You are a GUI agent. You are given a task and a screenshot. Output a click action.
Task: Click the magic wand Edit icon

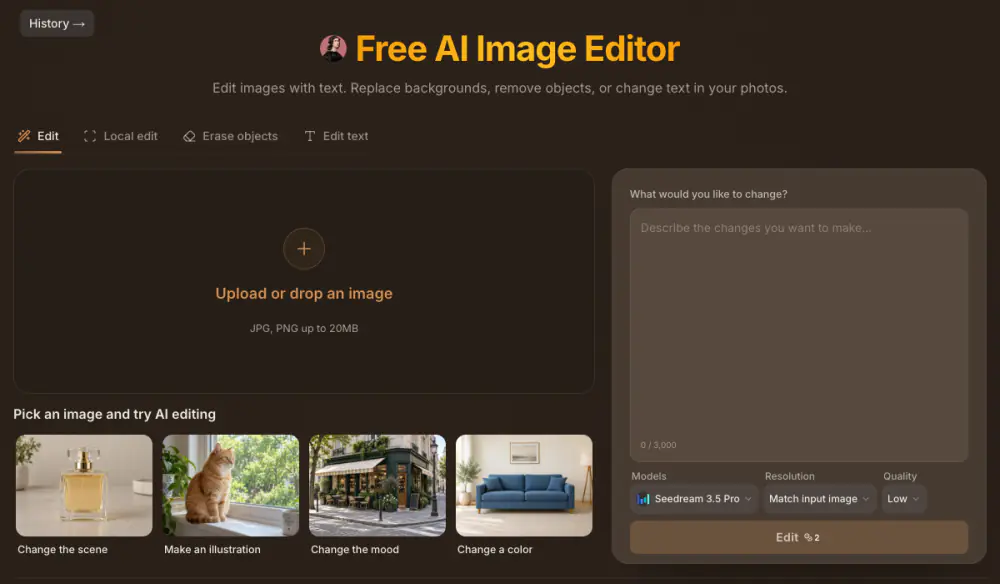pos(24,136)
